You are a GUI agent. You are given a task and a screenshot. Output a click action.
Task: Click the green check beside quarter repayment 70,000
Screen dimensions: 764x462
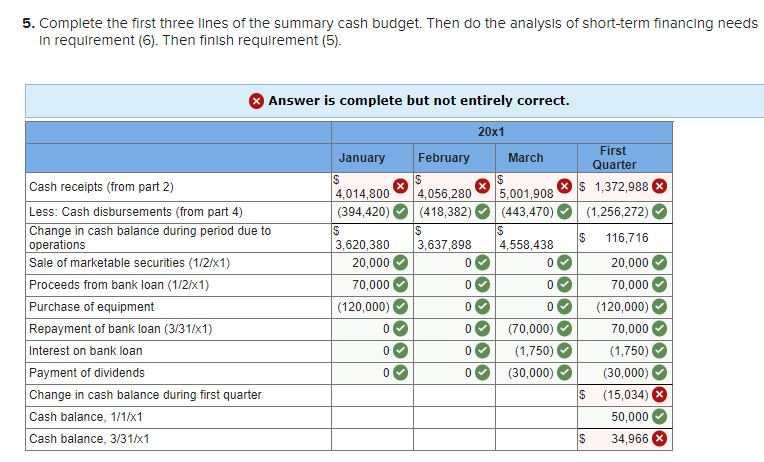(x=659, y=328)
